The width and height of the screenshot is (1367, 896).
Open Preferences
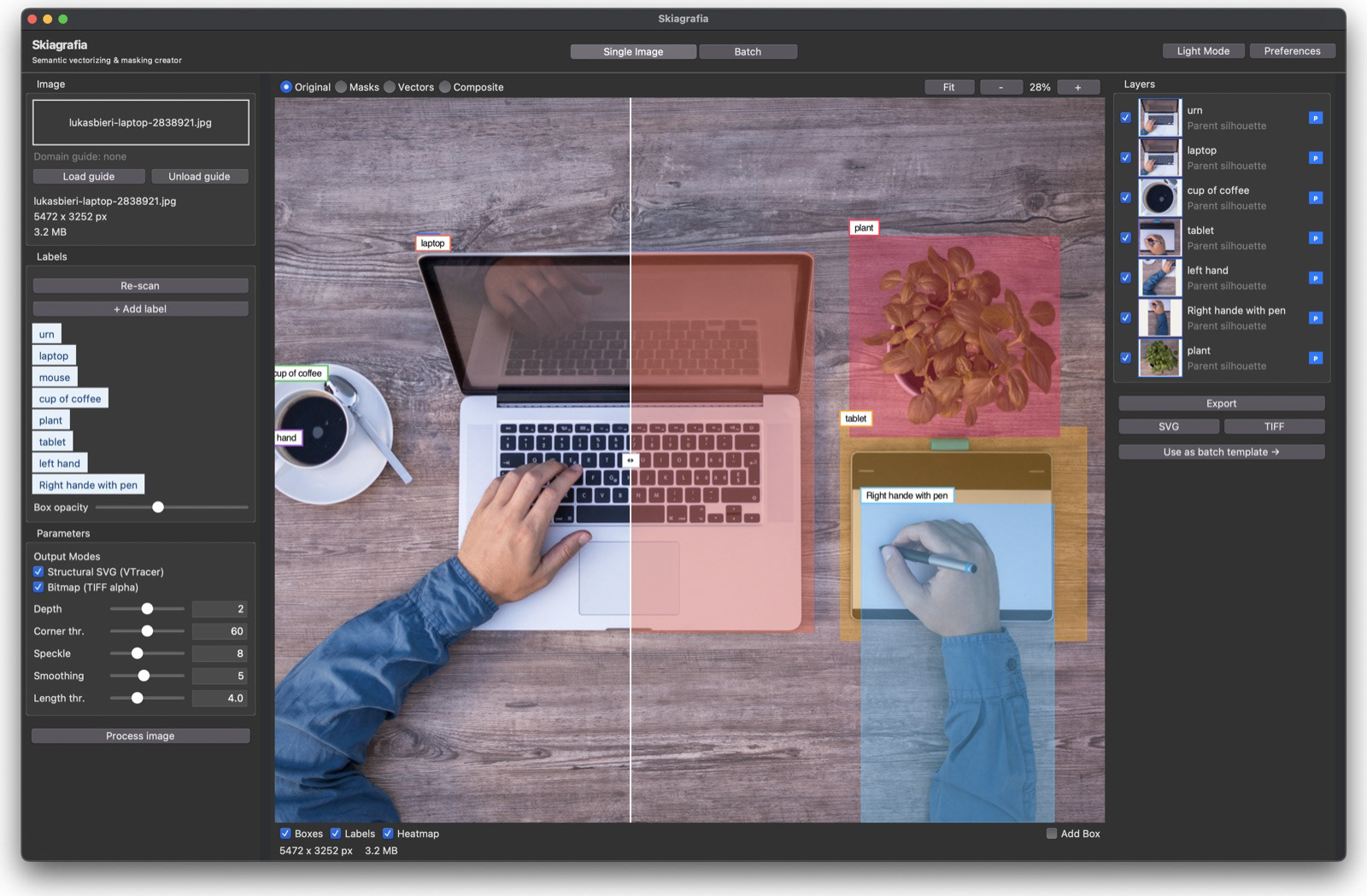(1292, 50)
